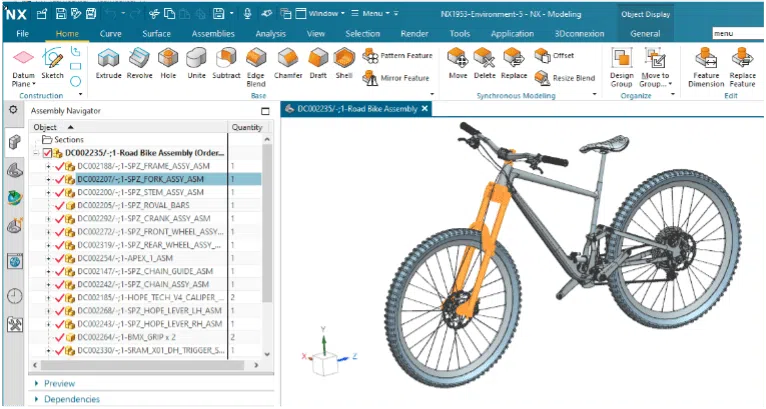The image size is (766, 409).
Task: Open the File menu
Action: (x=22, y=34)
